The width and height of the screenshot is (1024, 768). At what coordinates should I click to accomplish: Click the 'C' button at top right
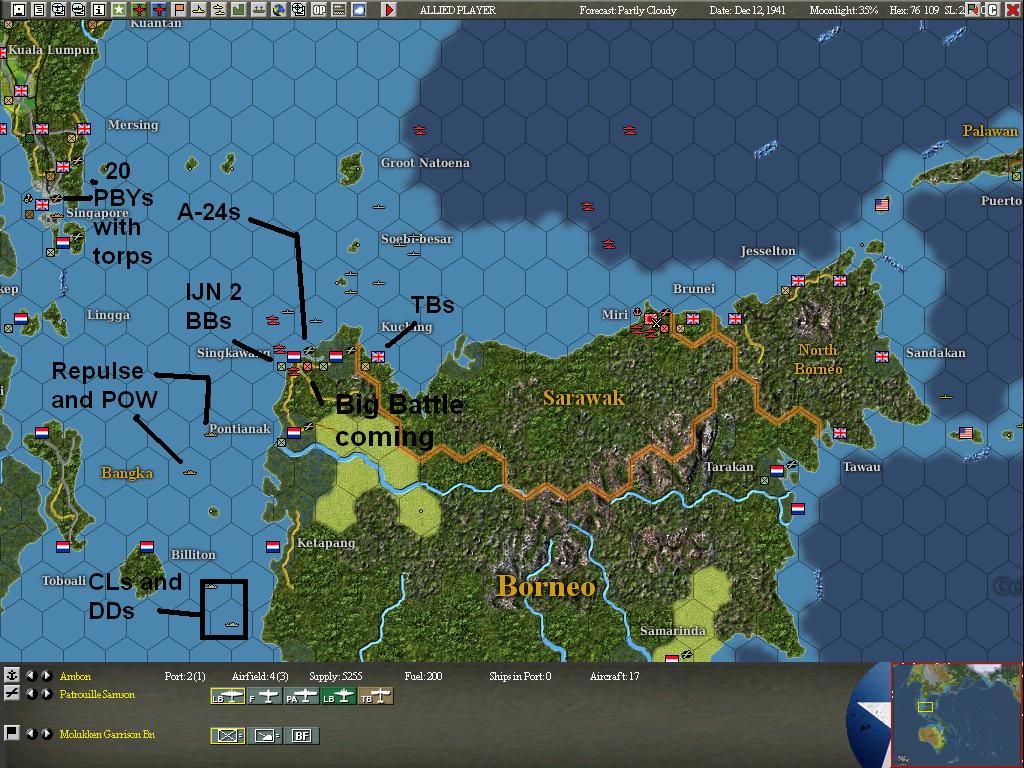(x=993, y=10)
